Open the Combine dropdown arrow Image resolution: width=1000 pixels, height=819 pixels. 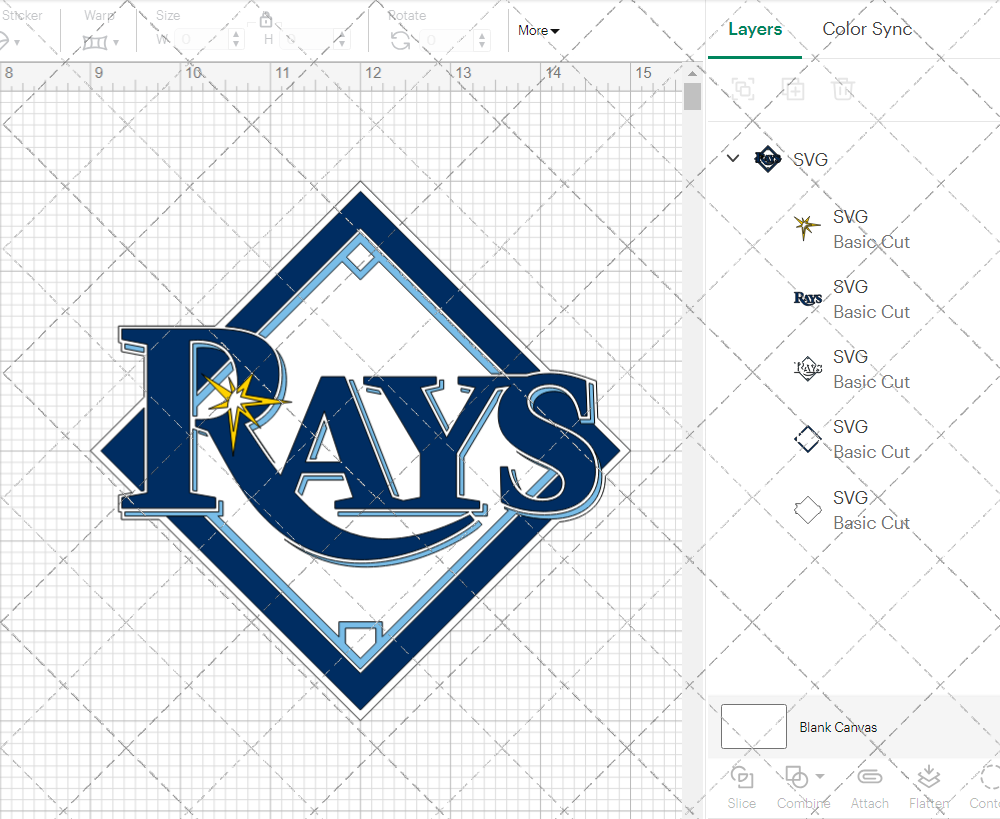[x=820, y=776]
